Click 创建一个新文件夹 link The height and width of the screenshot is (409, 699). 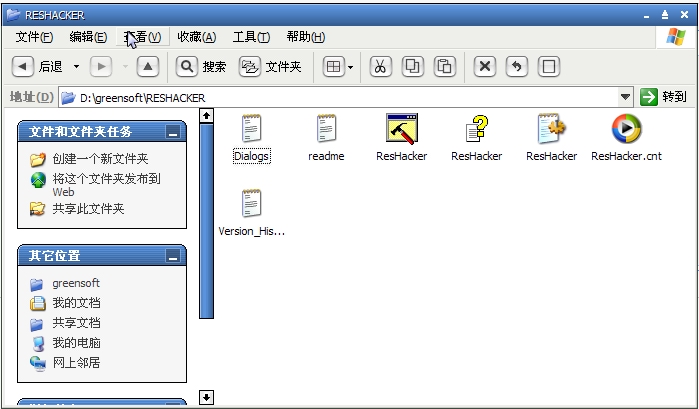(100, 159)
